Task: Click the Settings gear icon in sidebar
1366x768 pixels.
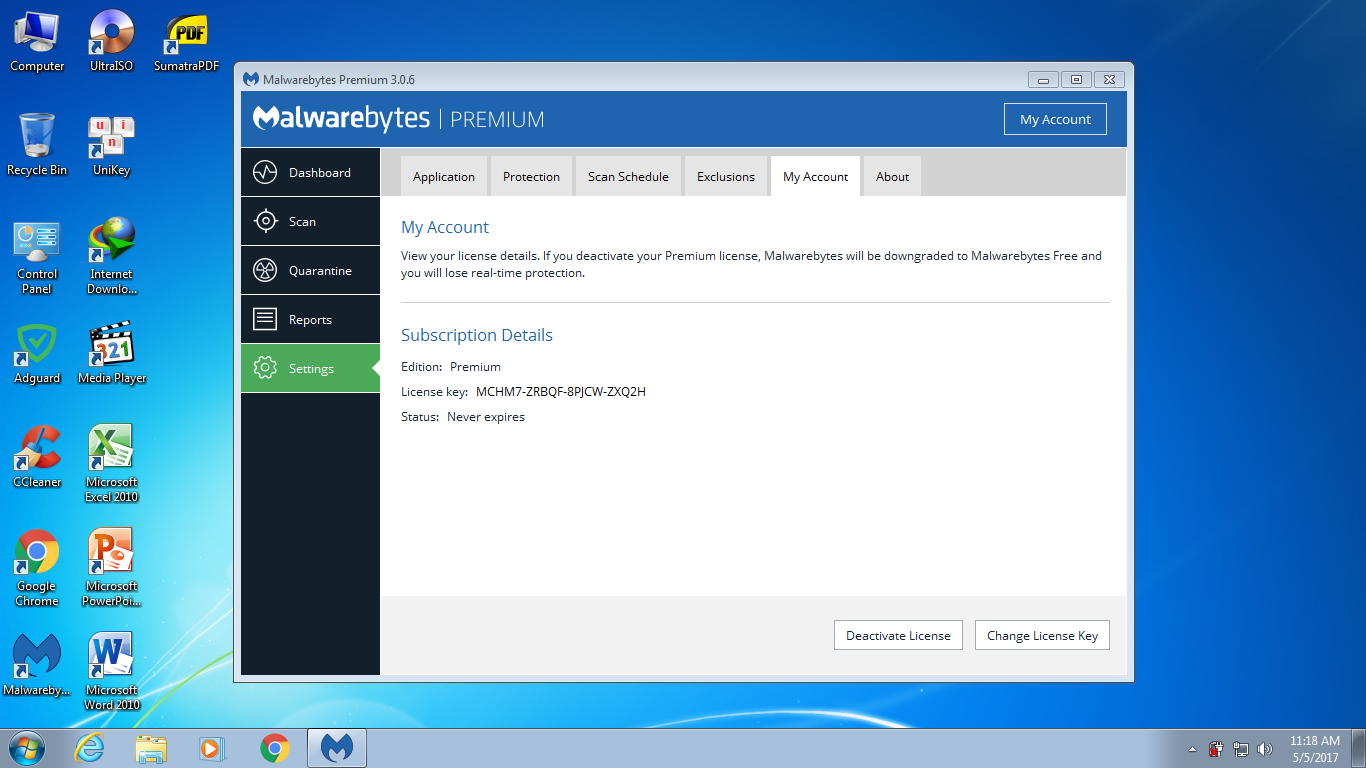Action: click(265, 368)
